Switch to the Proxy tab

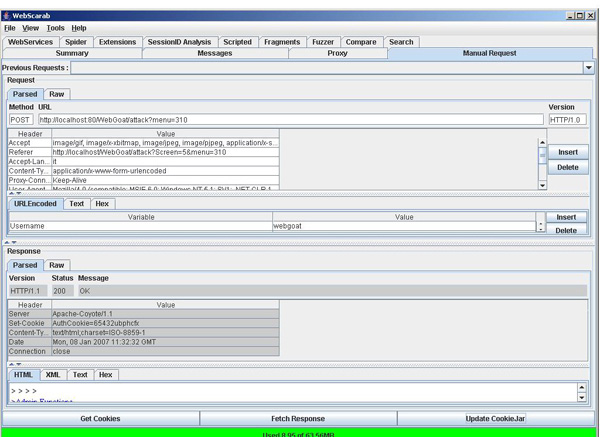point(338,53)
